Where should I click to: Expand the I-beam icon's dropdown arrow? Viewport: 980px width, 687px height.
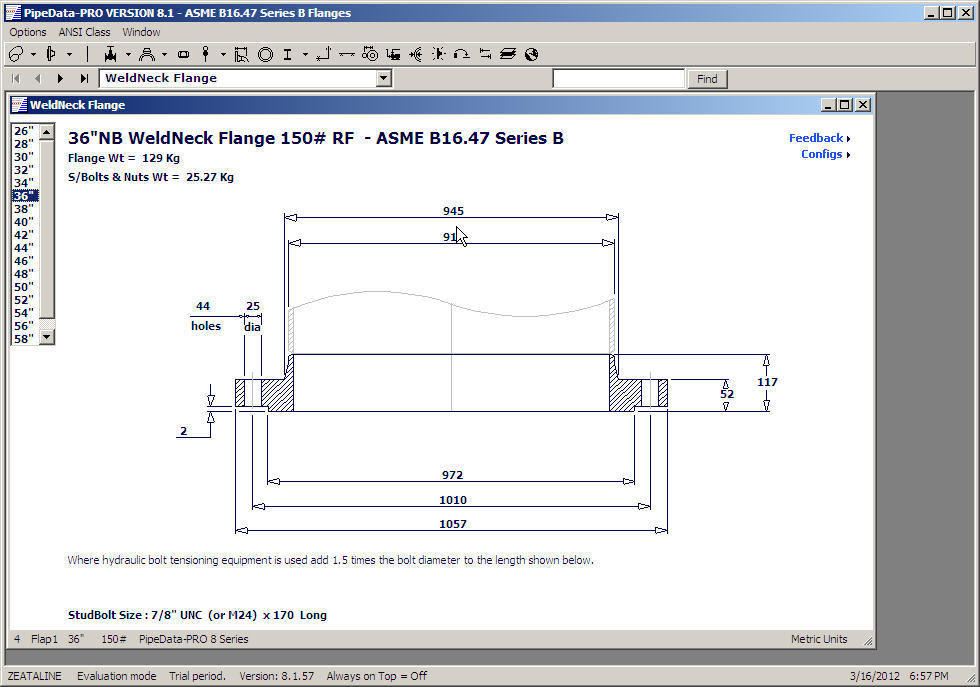[x=305, y=54]
